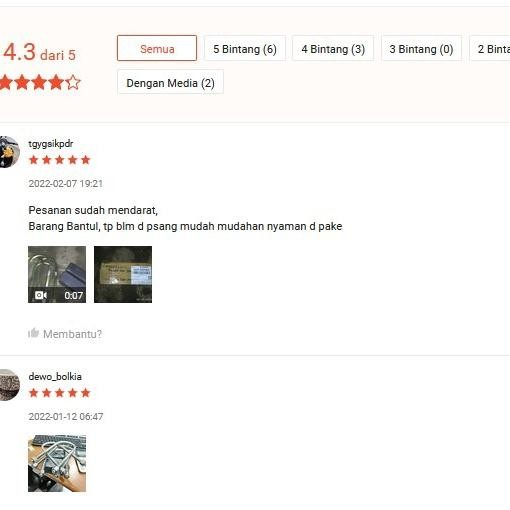Open tgygsikpdr's profile avatar

pyautogui.click(x=9, y=152)
